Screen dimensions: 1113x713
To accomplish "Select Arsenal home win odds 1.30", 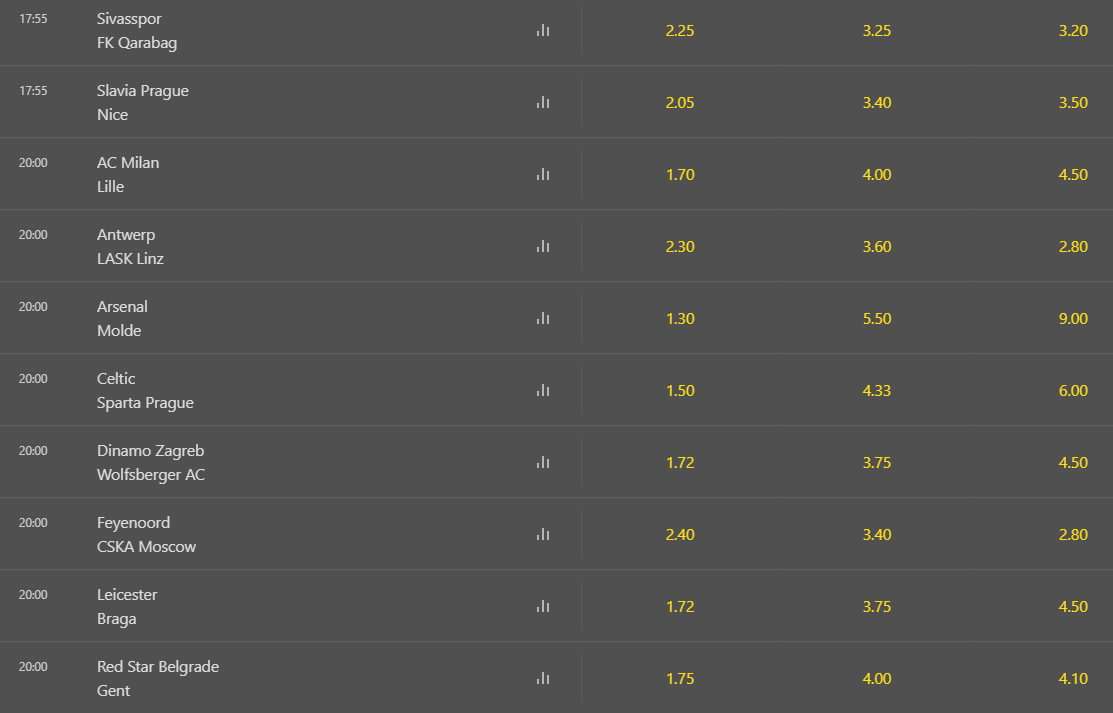I will click(x=680, y=319).
